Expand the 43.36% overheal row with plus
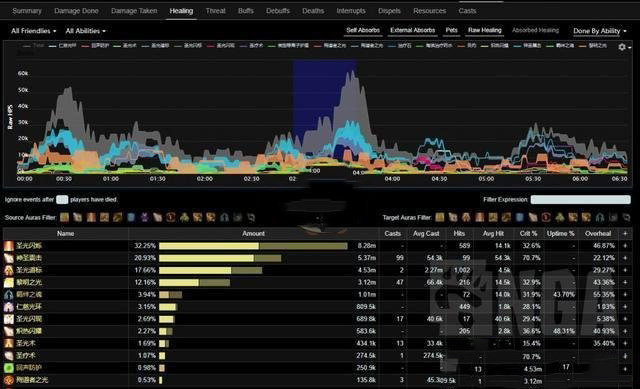 click(x=625, y=282)
